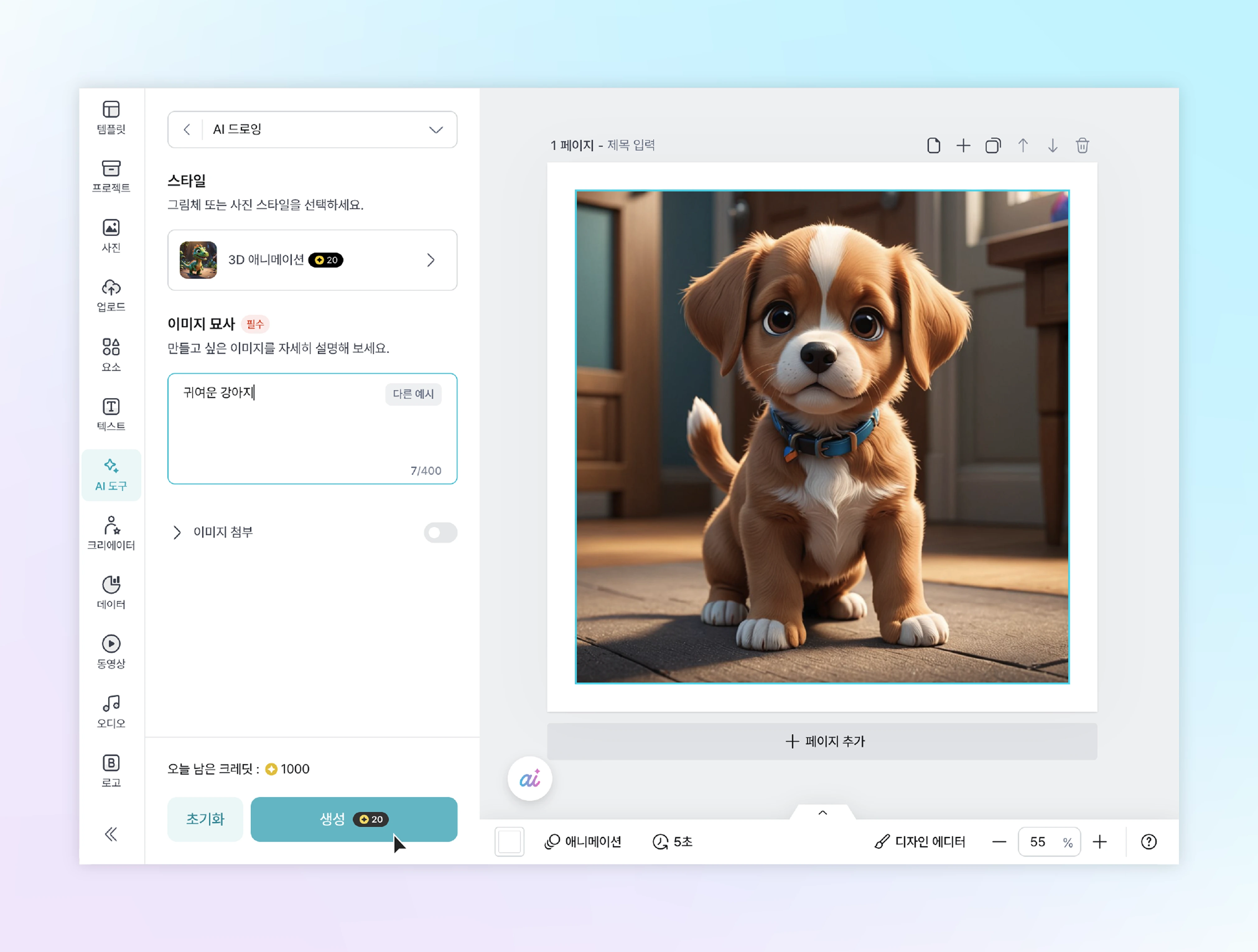1258x952 pixels.
Task: Open the floating AI assistant button
Action: coord(529,778)
